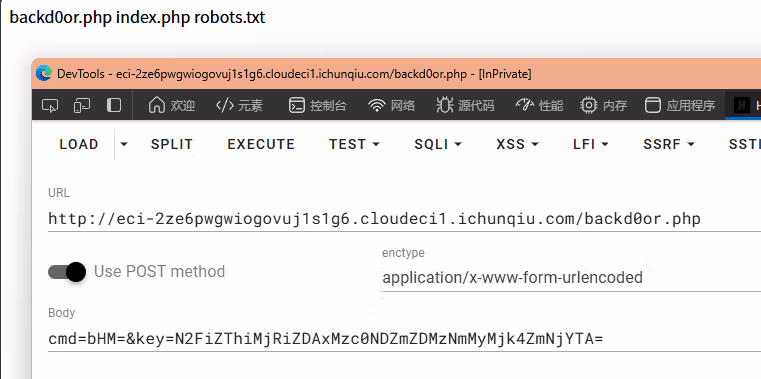Open the 内存 memory tab

click(x=603, y=105)
